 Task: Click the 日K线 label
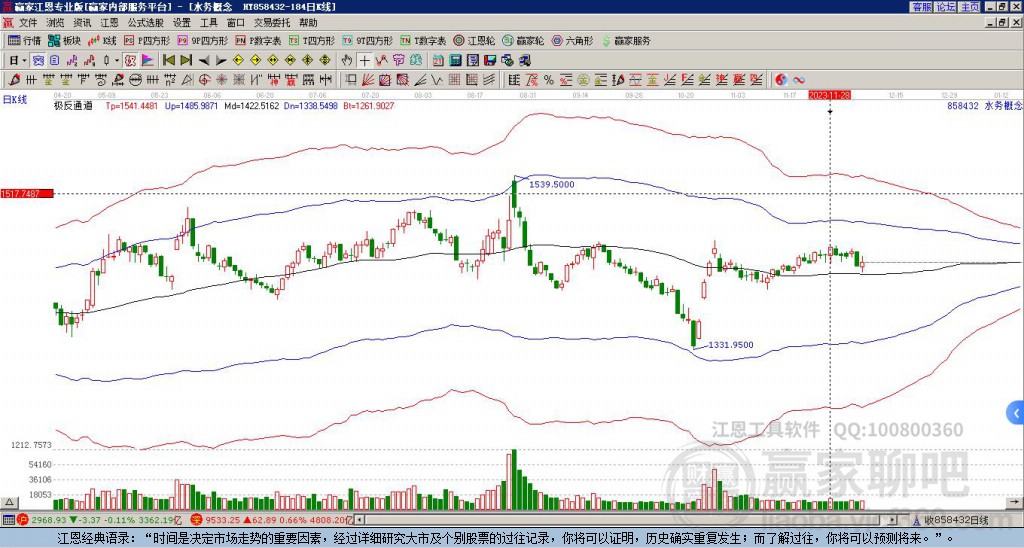15,99
